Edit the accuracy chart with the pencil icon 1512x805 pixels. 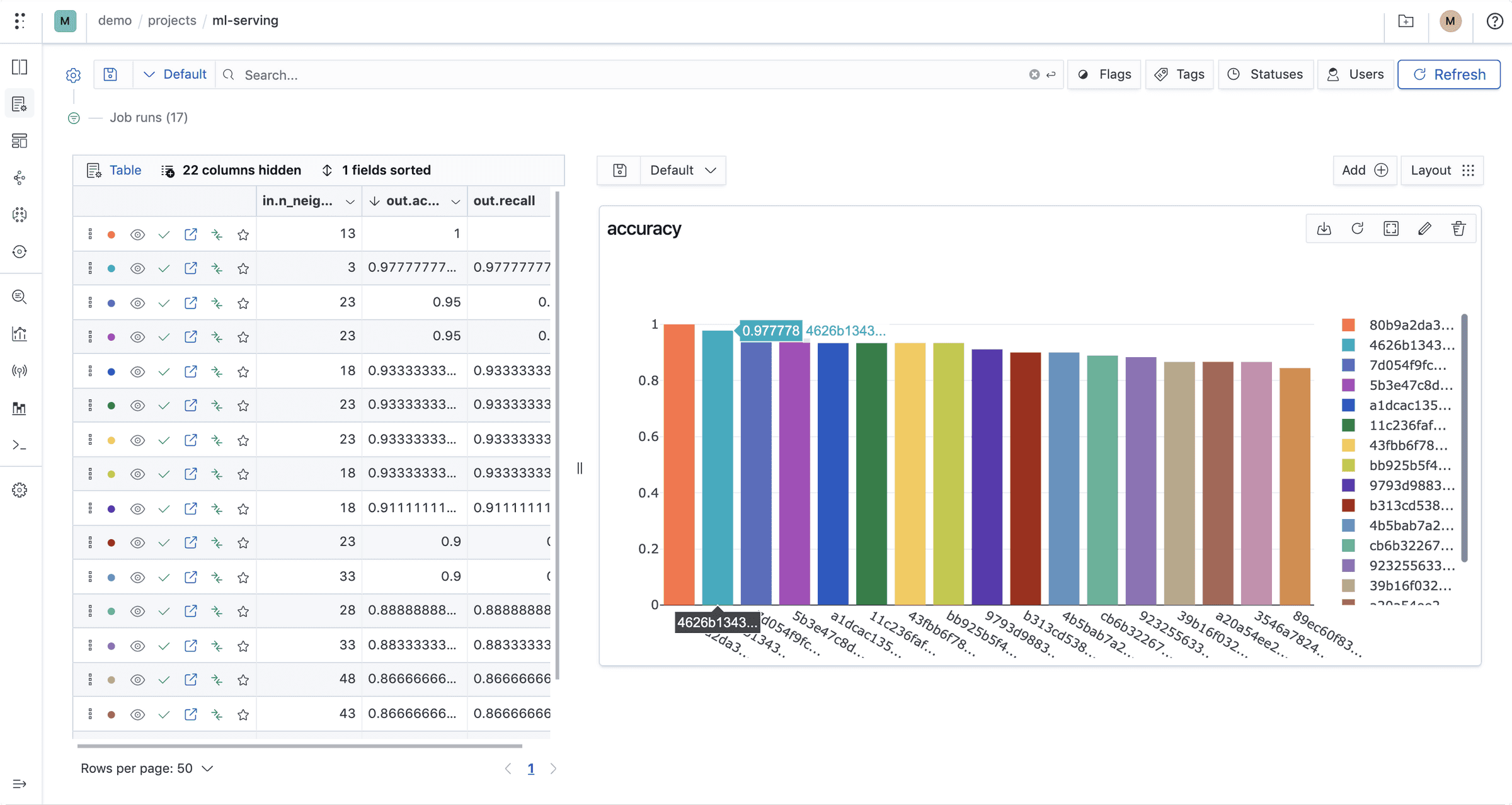1424,228
